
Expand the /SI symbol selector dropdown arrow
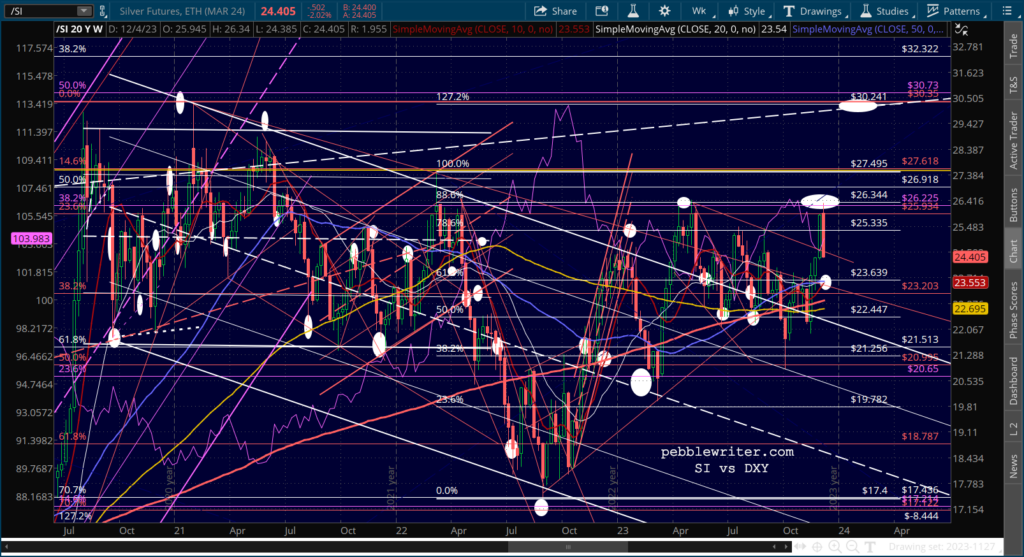(84, 10)
